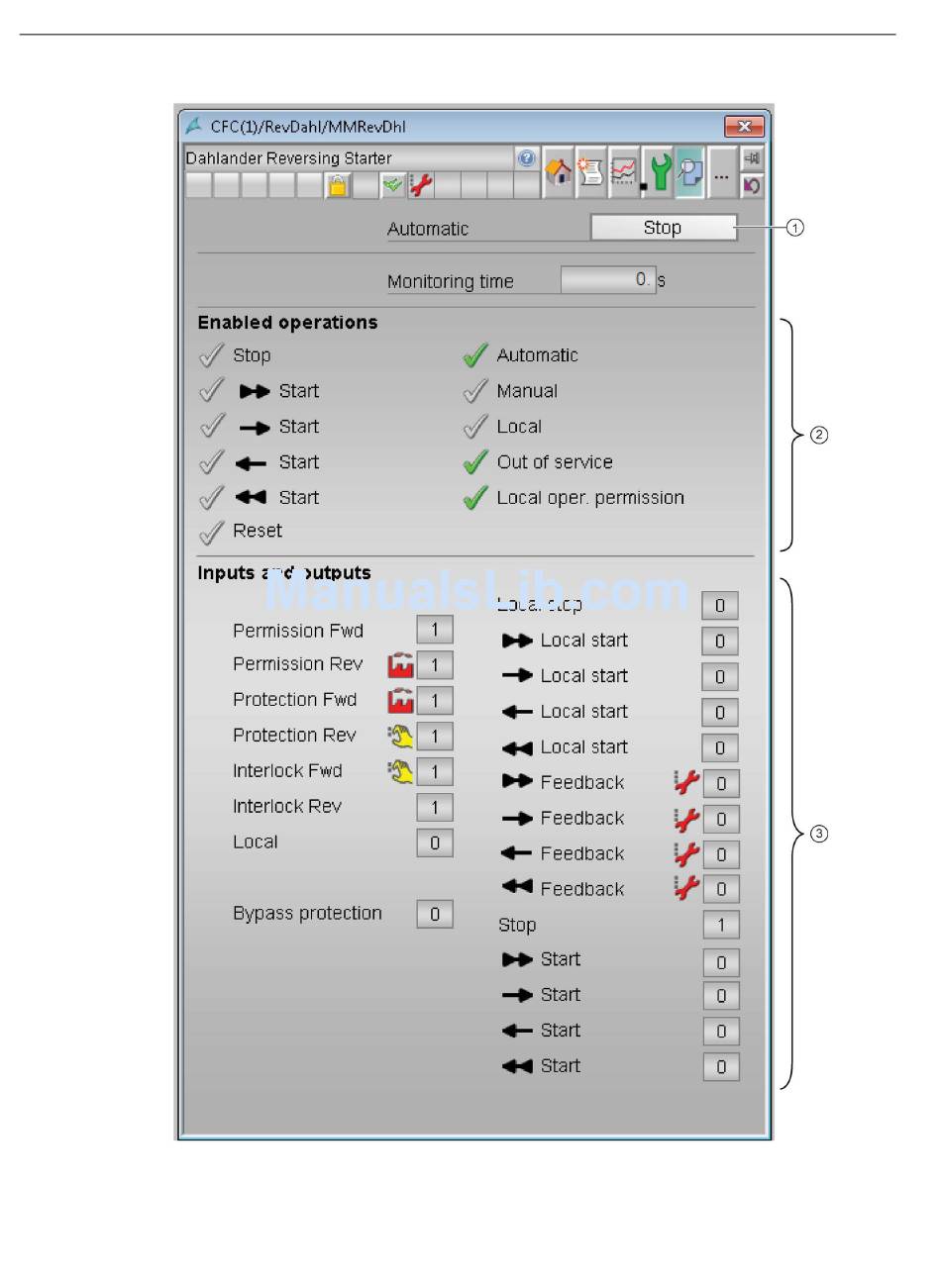Screen dimensions: 941x1288
Task: Click the 'Monitoring time' label
Action: (451, 282)
